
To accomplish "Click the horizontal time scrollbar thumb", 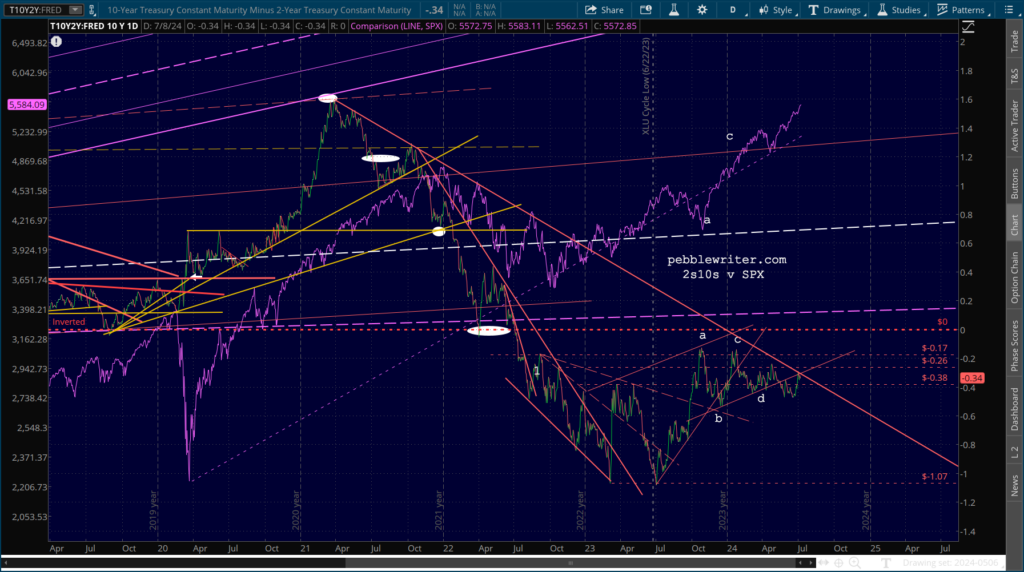I will point(570,562).
